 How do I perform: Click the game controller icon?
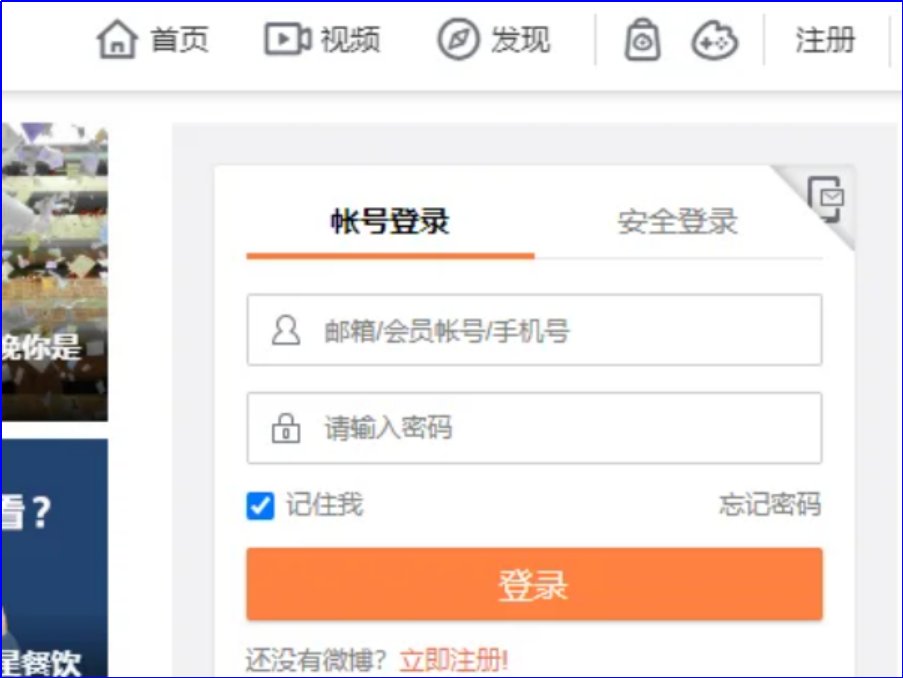[x=716, y=42]
